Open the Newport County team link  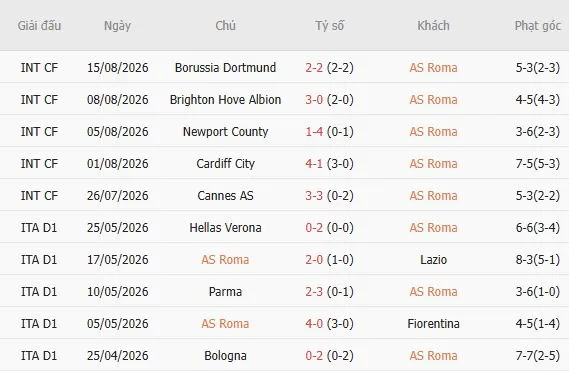pyautogui.click(x=225, y=131)
